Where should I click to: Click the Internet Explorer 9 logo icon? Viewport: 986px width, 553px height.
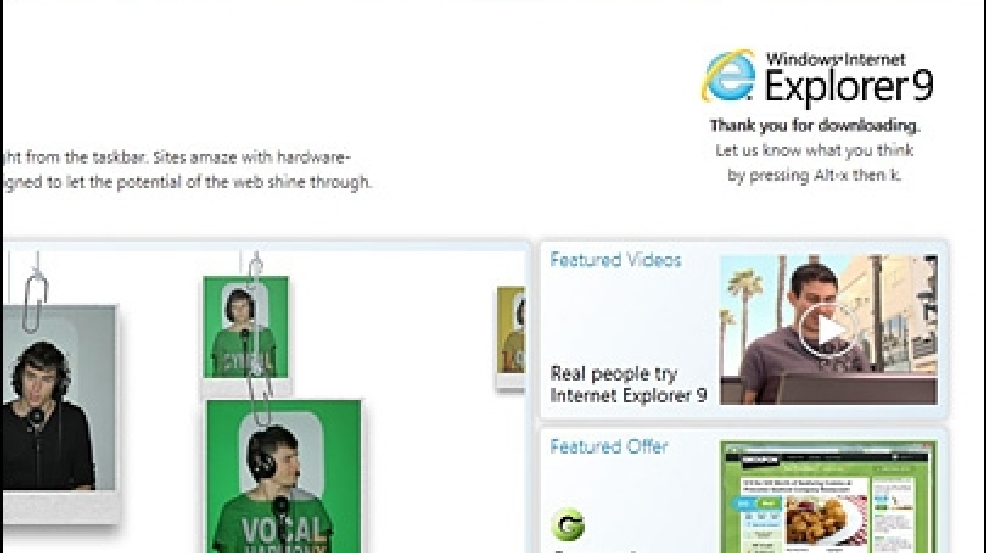[x=729, y=77]
